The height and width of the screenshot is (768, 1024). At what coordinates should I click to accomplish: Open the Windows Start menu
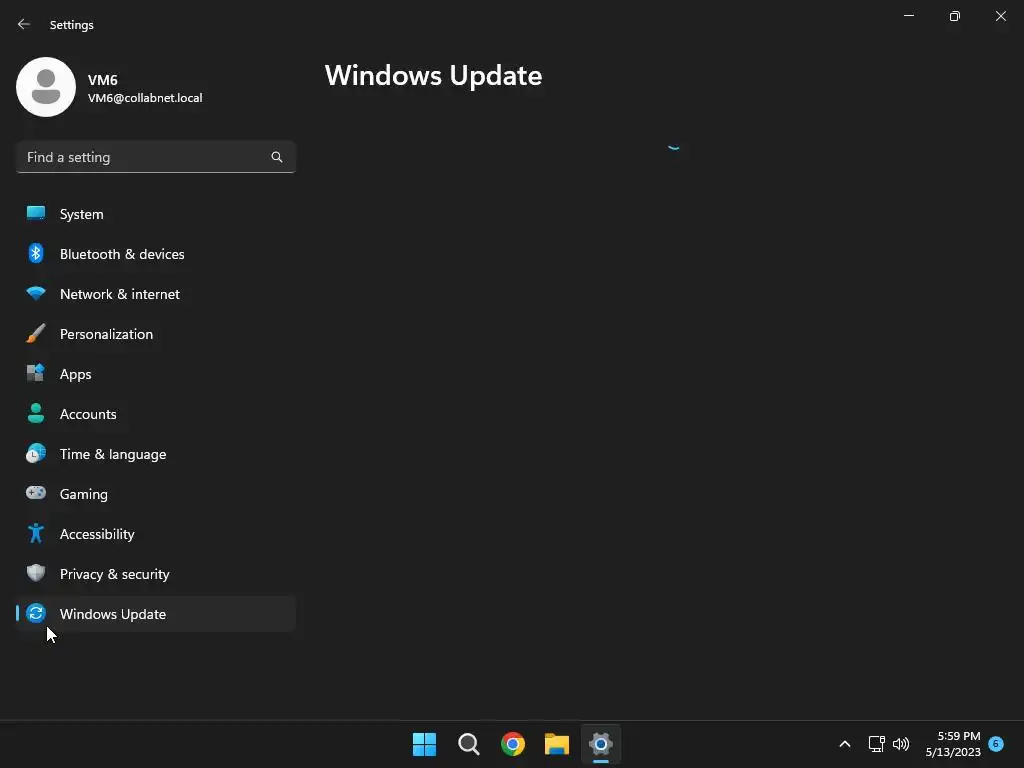[424, 744]
